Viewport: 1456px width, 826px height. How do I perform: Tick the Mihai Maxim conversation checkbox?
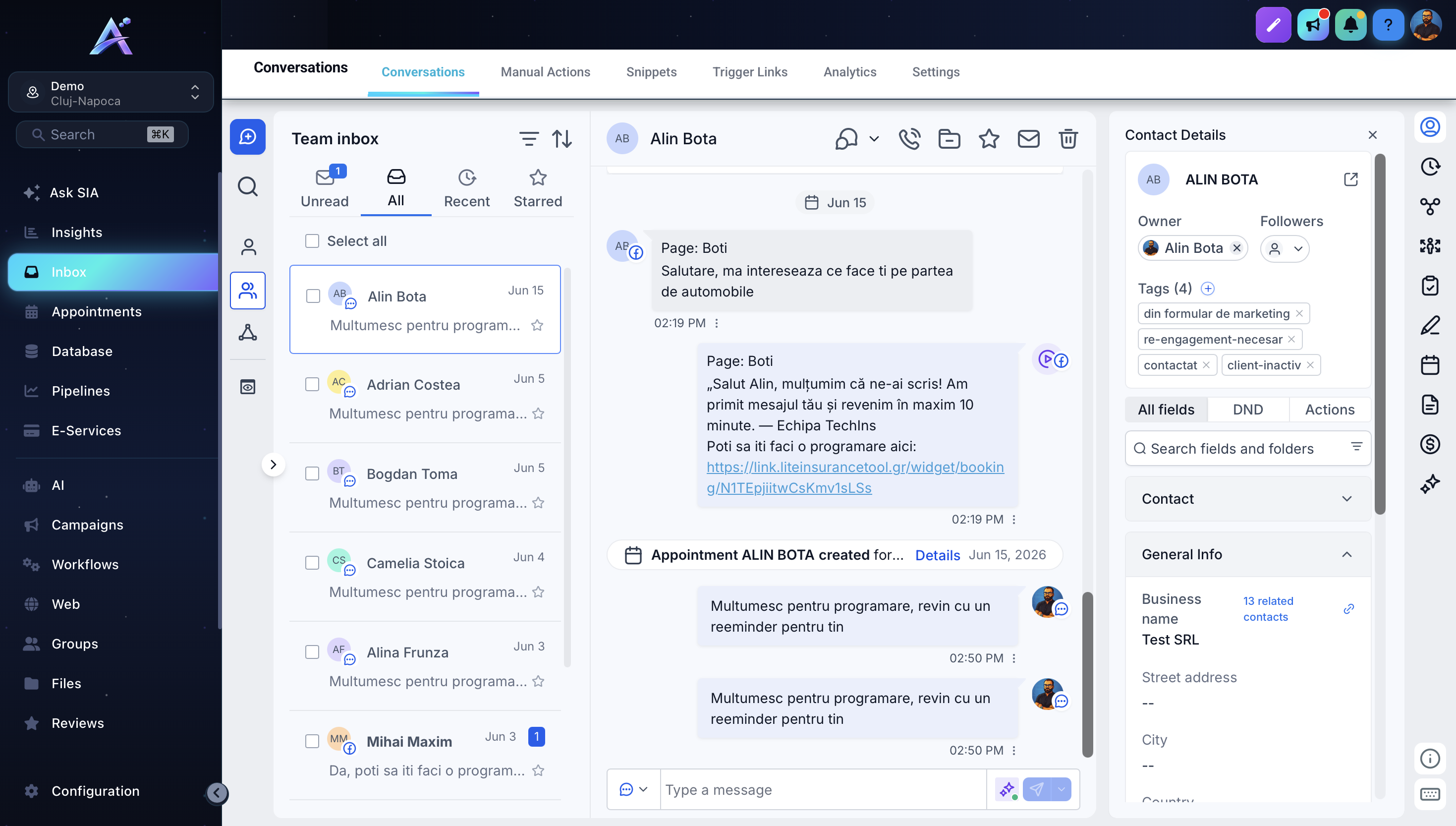click(x=312, y=741)
